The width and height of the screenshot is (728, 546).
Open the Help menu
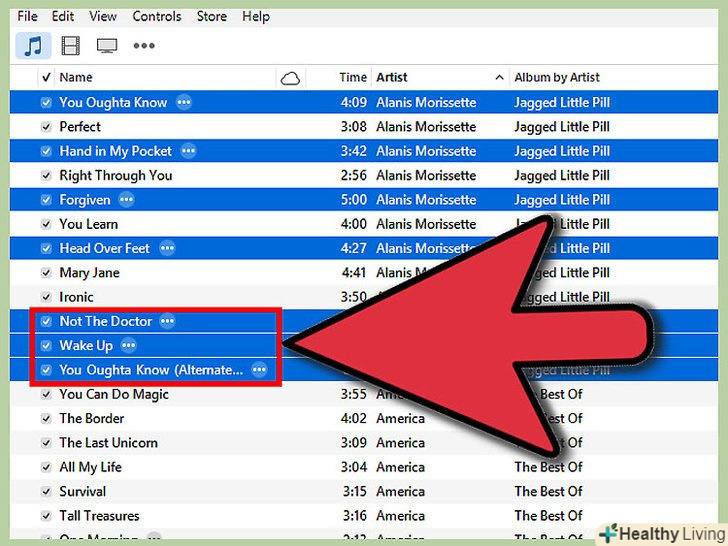[256, 17]
